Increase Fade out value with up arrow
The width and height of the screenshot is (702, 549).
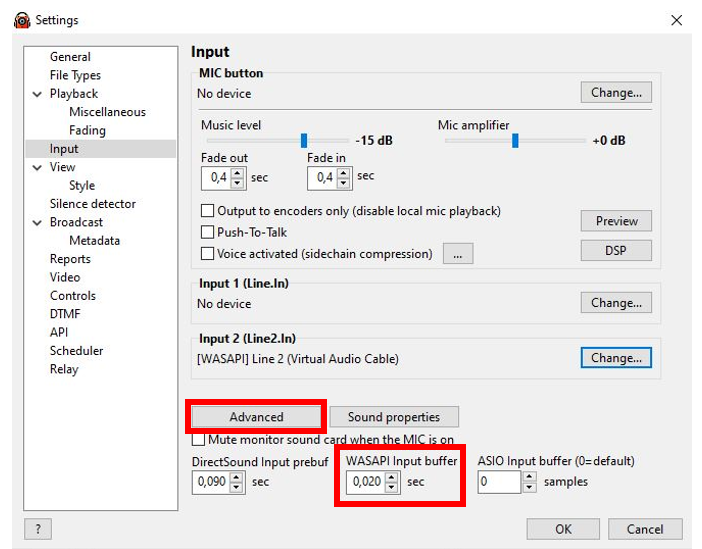point(237,173)
